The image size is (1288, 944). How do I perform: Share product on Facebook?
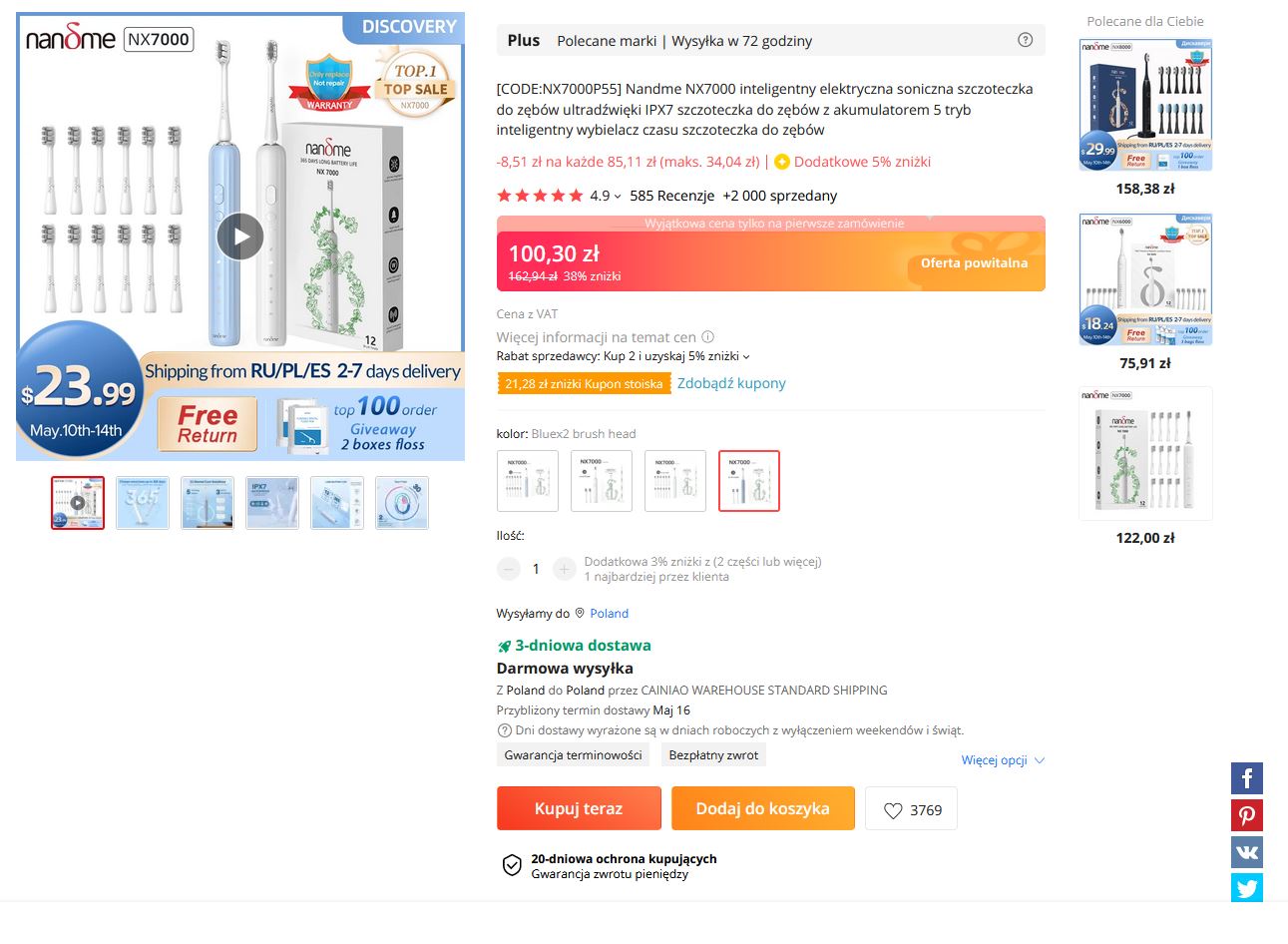pyautogui.click(x=1246, y=778)
